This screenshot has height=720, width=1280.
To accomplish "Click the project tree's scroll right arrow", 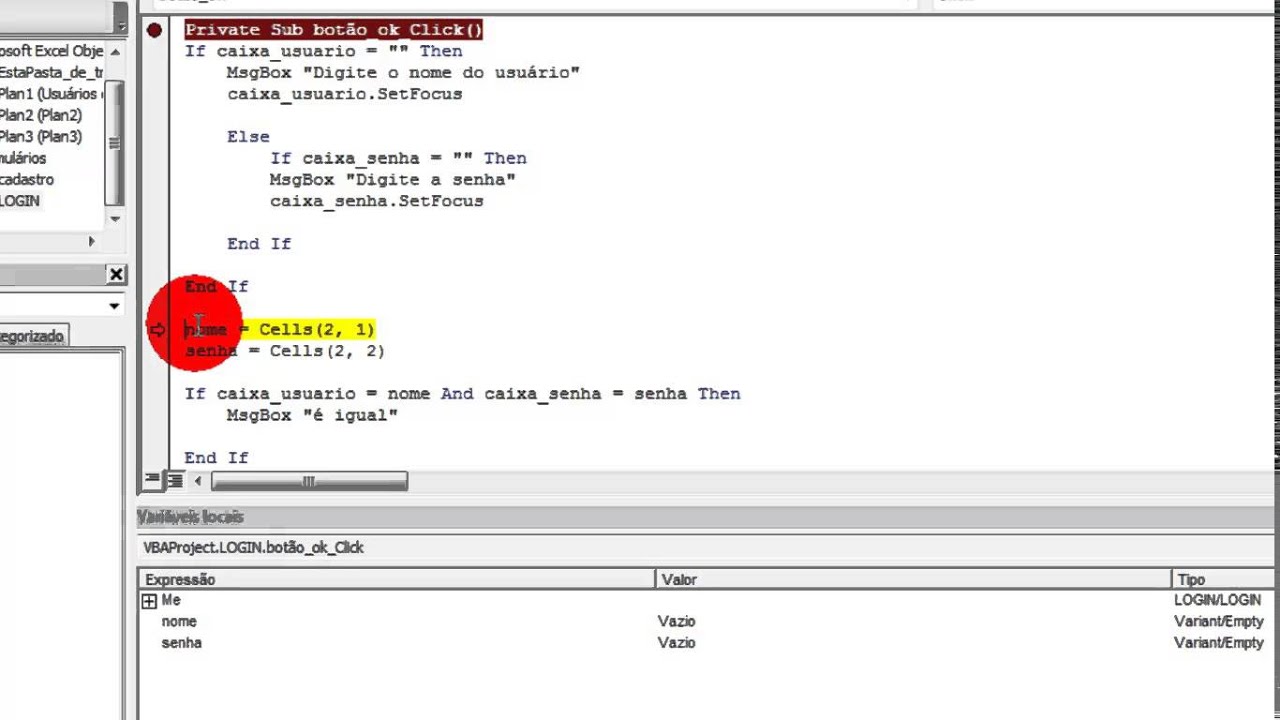I will (92, 242).
